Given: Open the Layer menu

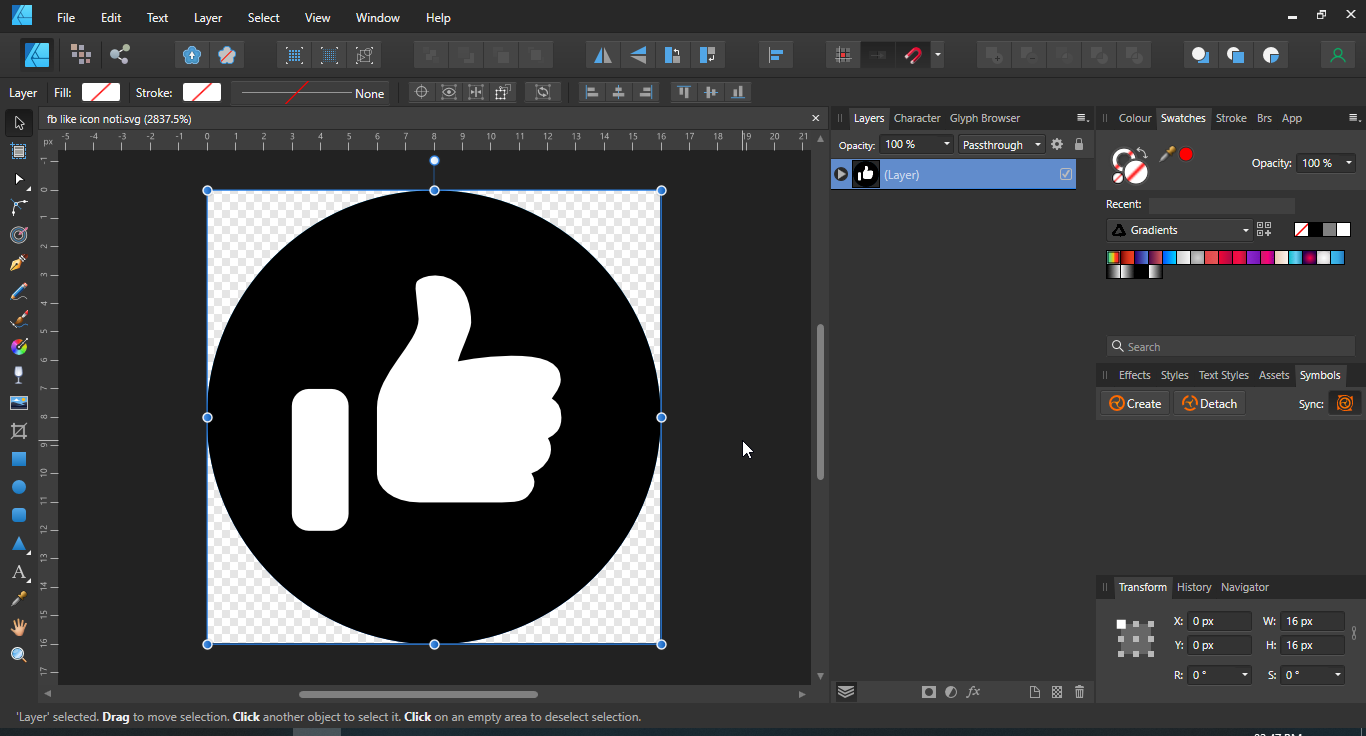Looking at the screenshot, I should click(x=208, y=18).
